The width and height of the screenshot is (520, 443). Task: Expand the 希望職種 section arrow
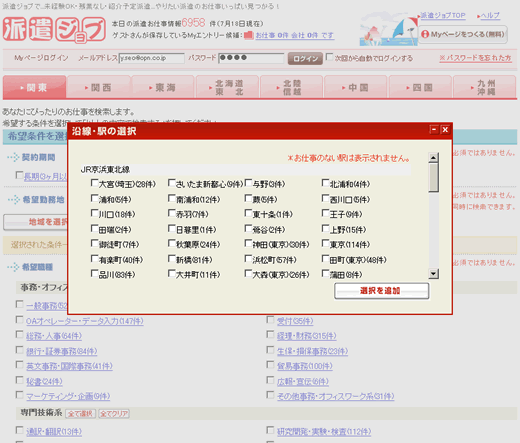coord(13,267)
